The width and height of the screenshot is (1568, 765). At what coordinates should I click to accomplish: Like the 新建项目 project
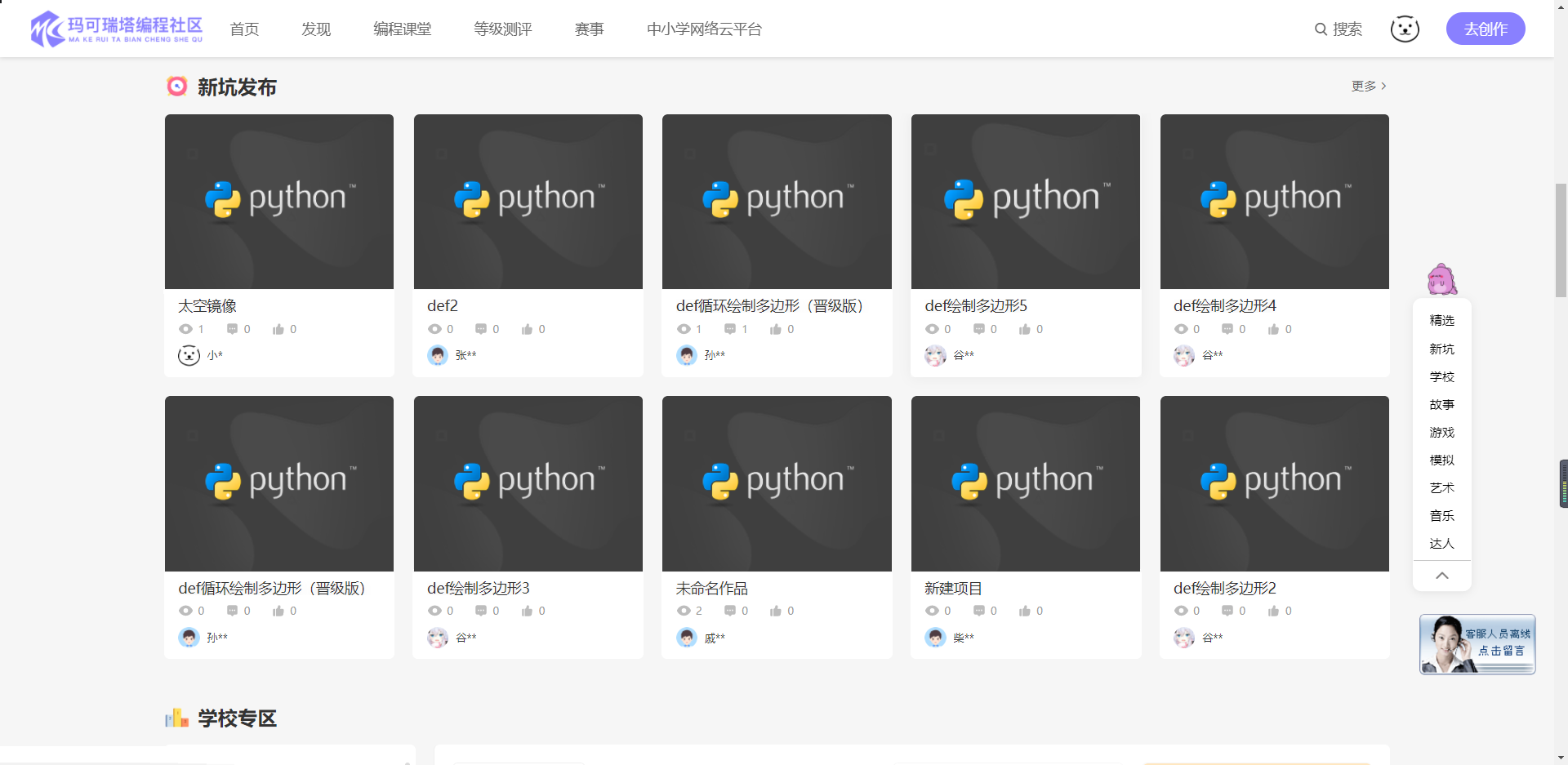(x=1025, y=611)
